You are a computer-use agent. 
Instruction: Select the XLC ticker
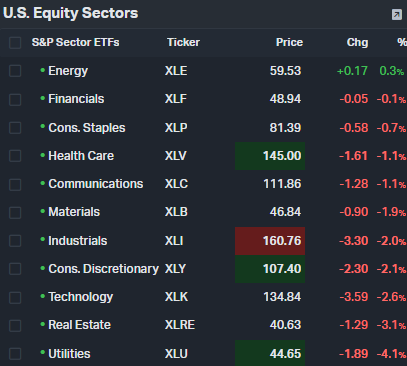point(176,184)
